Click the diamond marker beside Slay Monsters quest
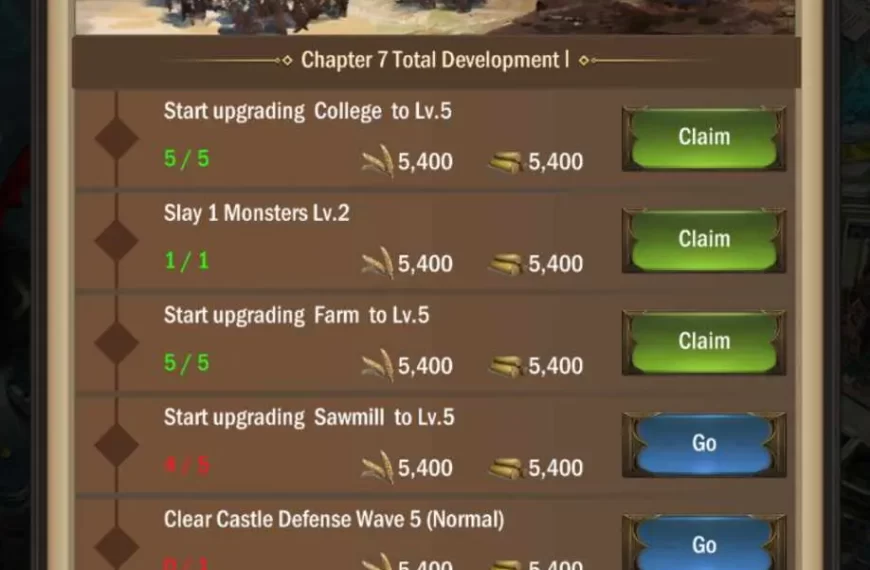This screenshot has width=870, height=570. [117, 240]
